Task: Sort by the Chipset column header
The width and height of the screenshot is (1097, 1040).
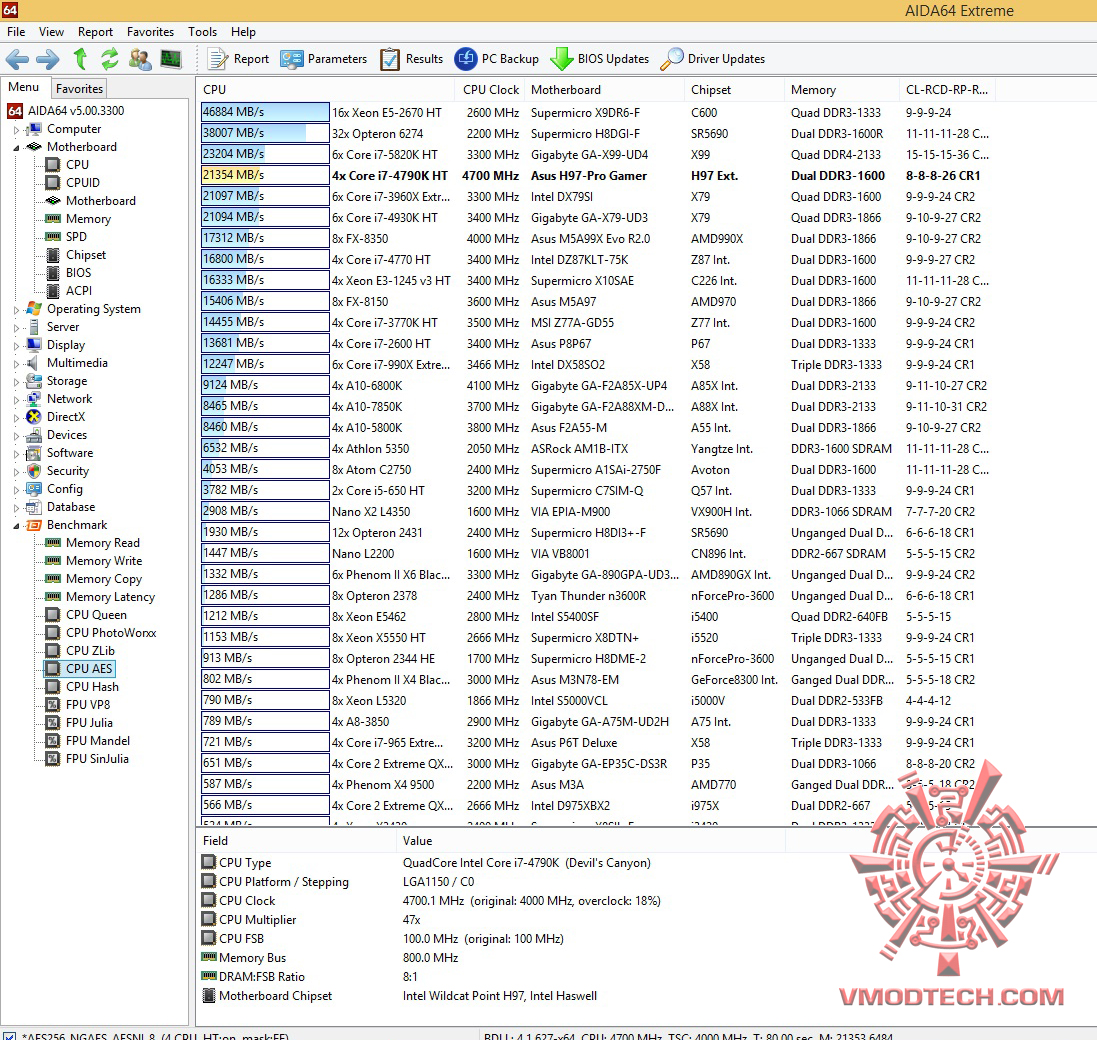Action: (x=733, y=90)
